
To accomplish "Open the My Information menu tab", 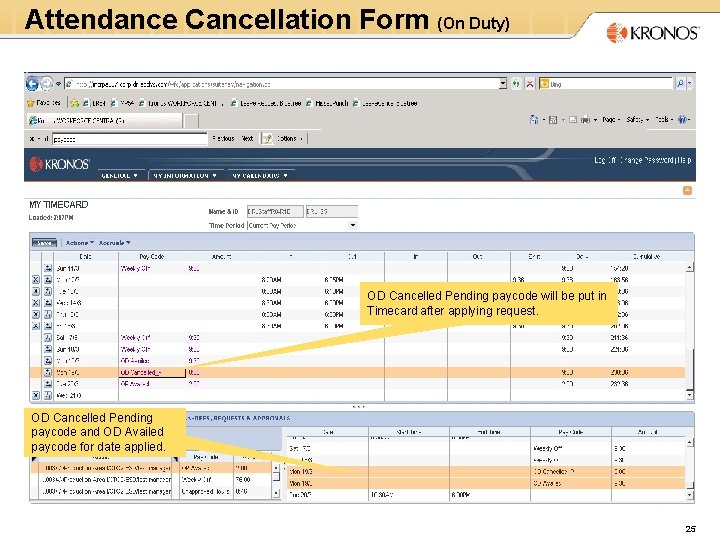I will pyautogui.click(x=185, y=175).
